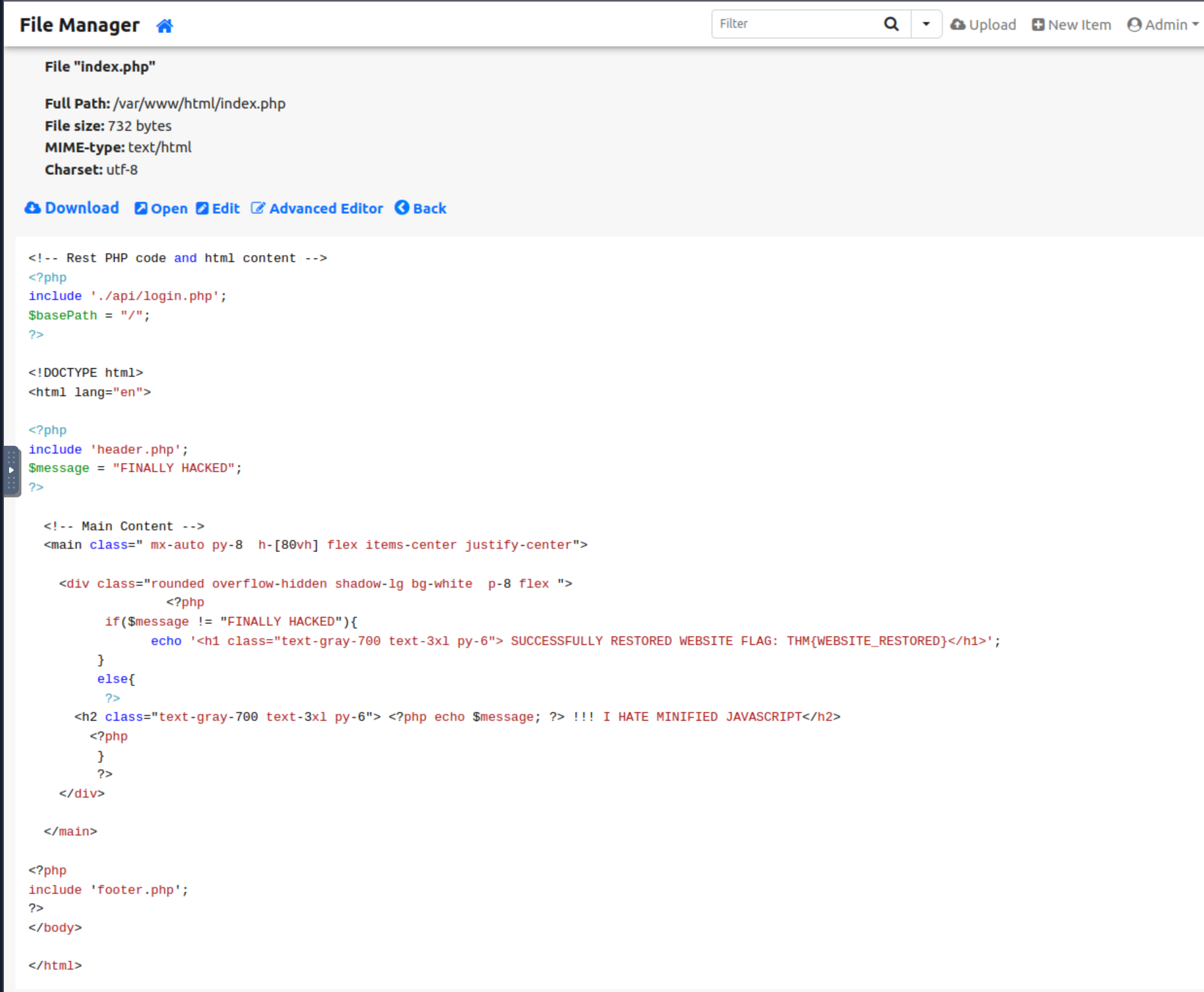Screen dimensions: 1204x992
Task: Click the File size 732 bytes value
Action: coord(139,126)
